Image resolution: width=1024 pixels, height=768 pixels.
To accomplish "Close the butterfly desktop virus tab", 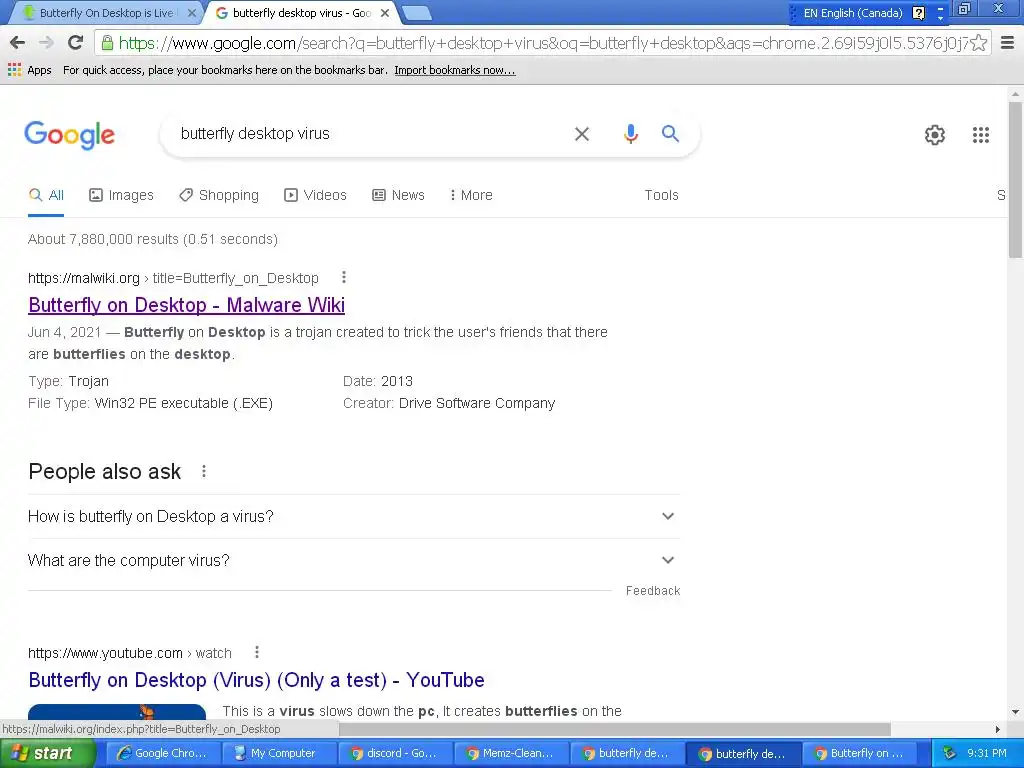I will (385, 12).
